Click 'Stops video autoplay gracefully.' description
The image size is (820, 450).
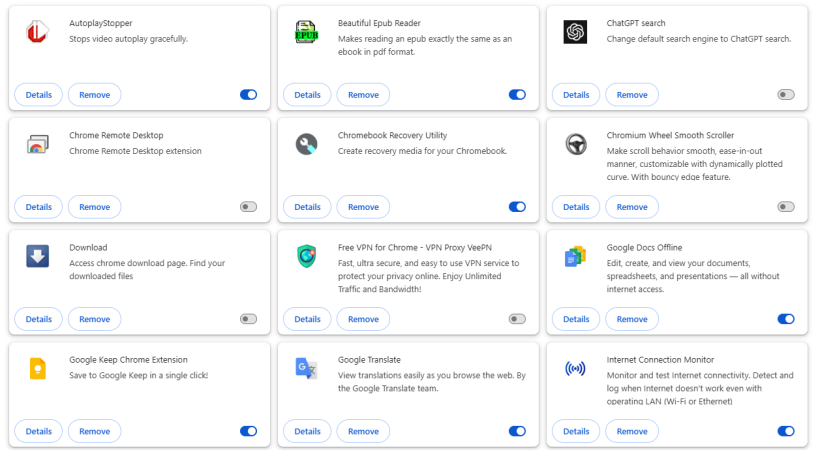129,39
